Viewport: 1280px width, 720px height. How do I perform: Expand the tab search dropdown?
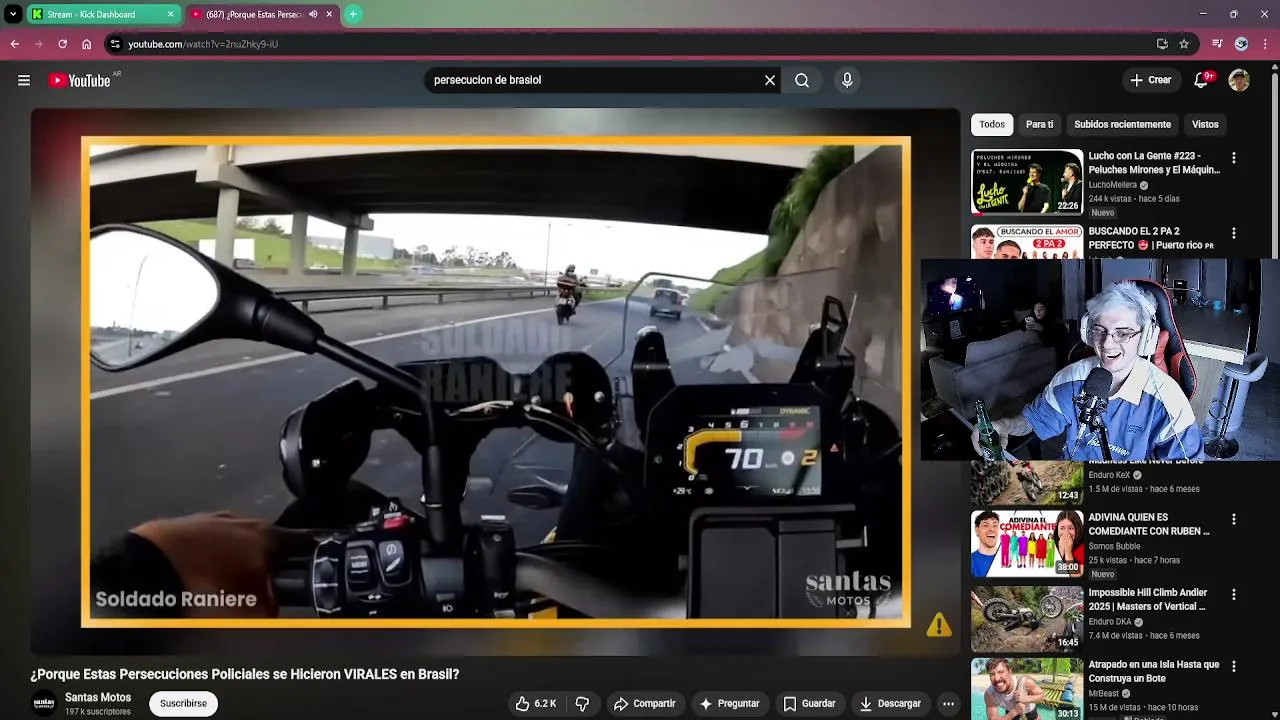(x=13, y=14)
